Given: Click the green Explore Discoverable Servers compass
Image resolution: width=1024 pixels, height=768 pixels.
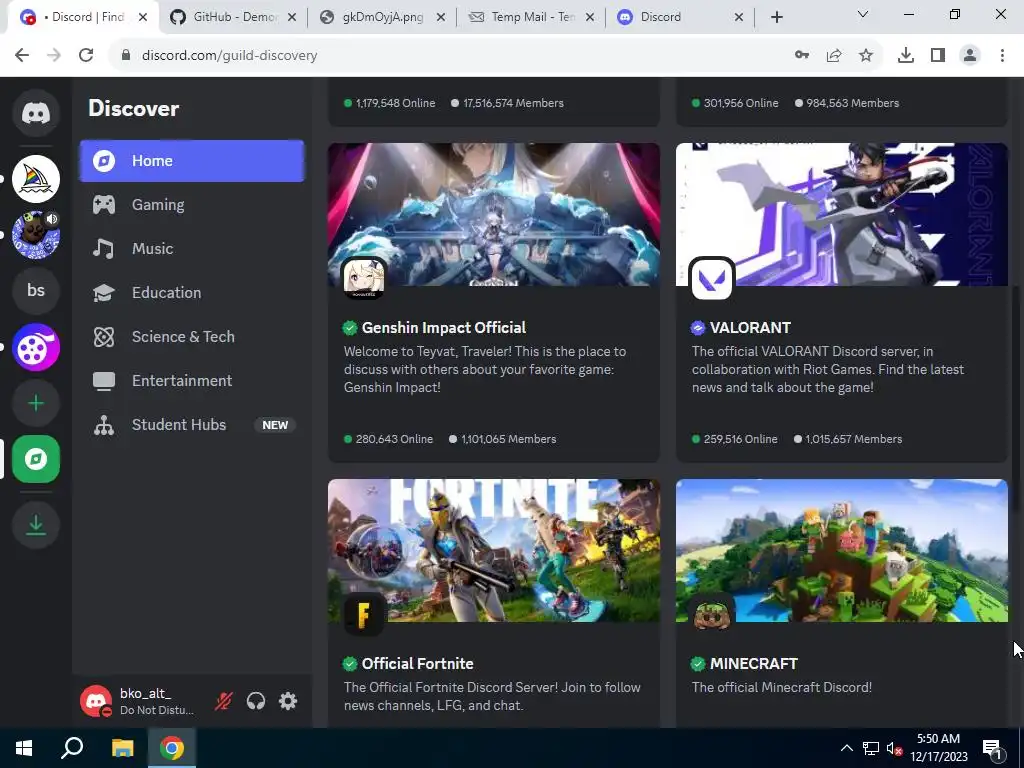Looking at the screenshot, I should pyautogui.click(x=36, y=459).
